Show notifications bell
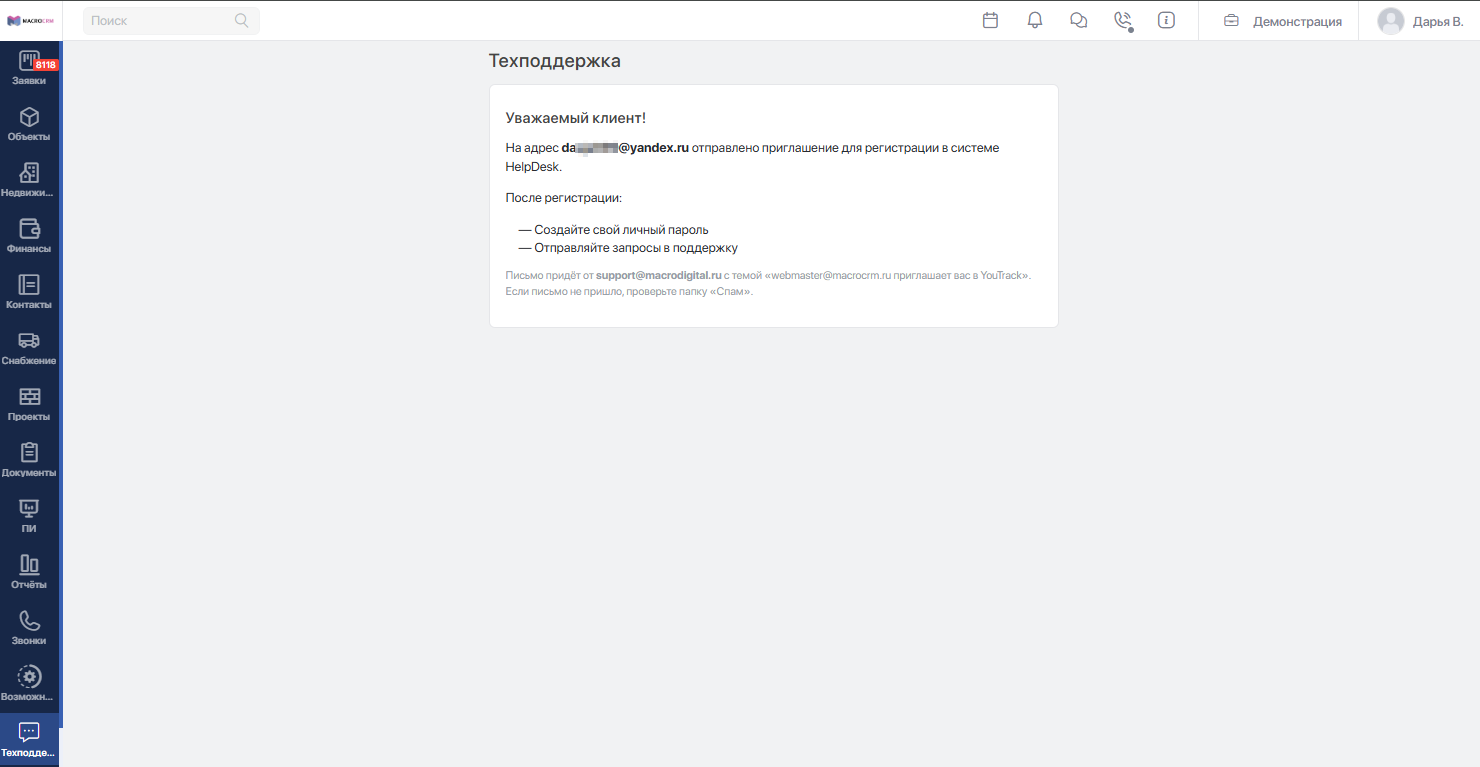 [x=1035, y=20]
